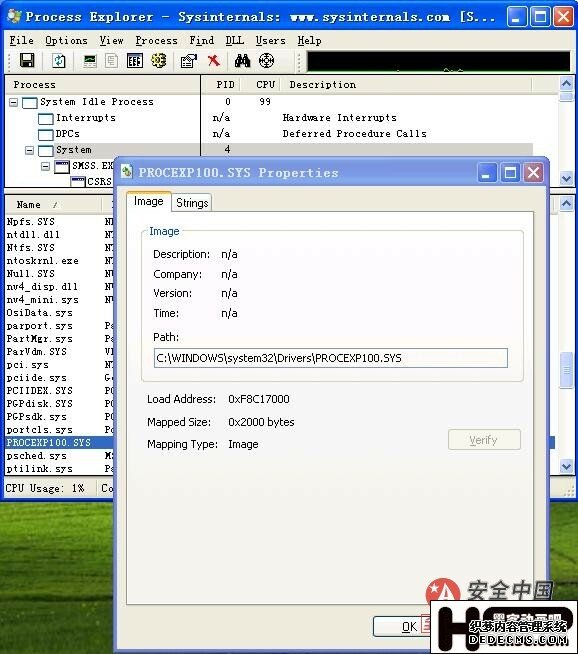The width and height of the screenshot is (578, 654).
Task: Click upper pane scrollbar up arrow
Action: click(x=566, y=84)
